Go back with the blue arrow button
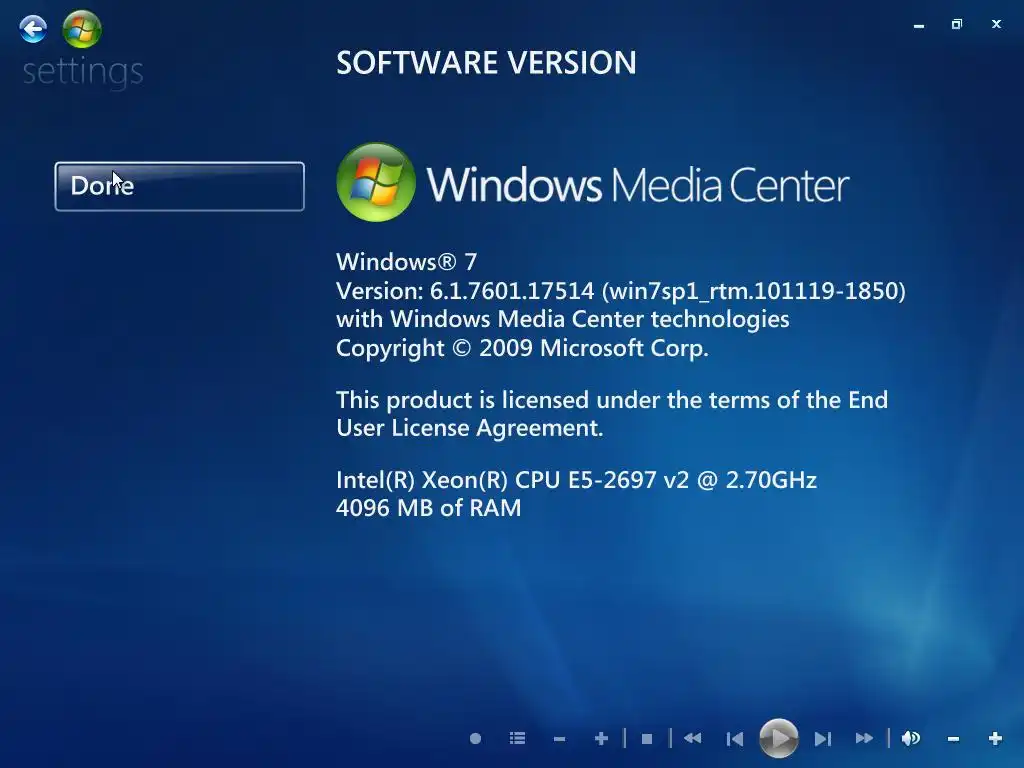The height and width of the screenshot is (768, 1024). point(33,29)
